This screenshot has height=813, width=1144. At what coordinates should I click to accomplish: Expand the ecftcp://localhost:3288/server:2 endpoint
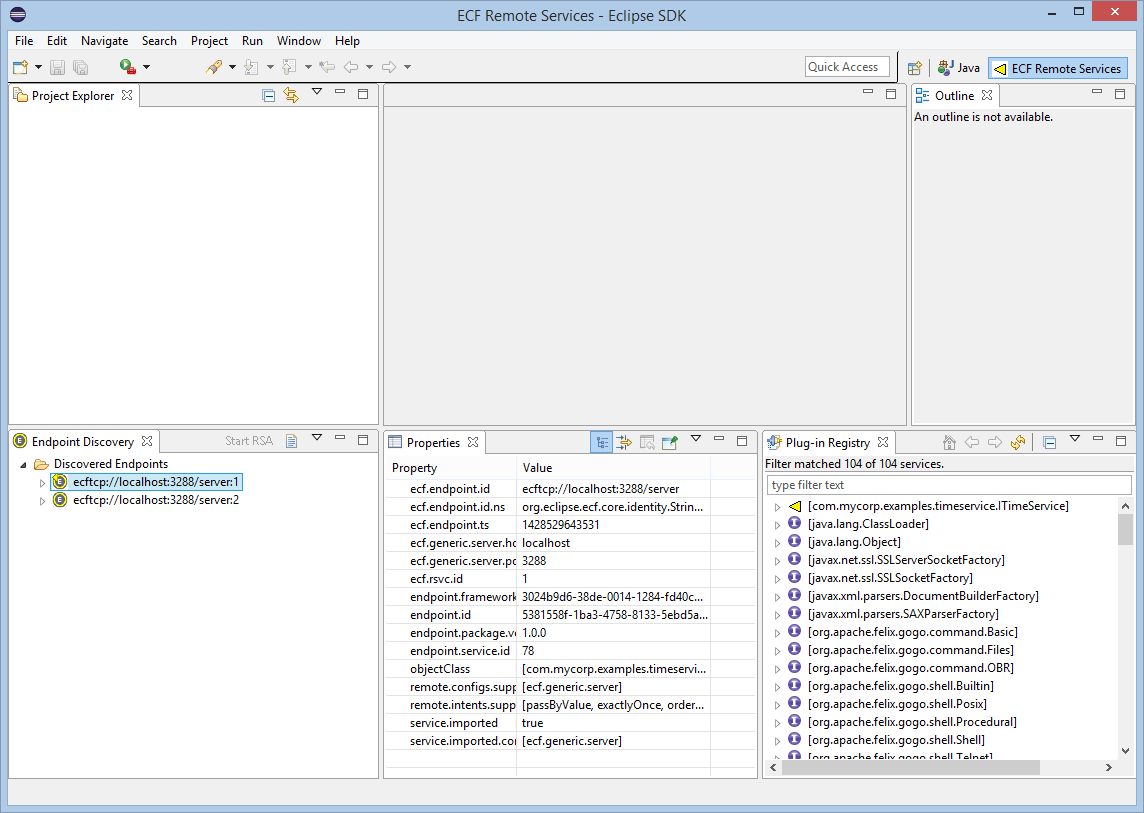[42, 501]
